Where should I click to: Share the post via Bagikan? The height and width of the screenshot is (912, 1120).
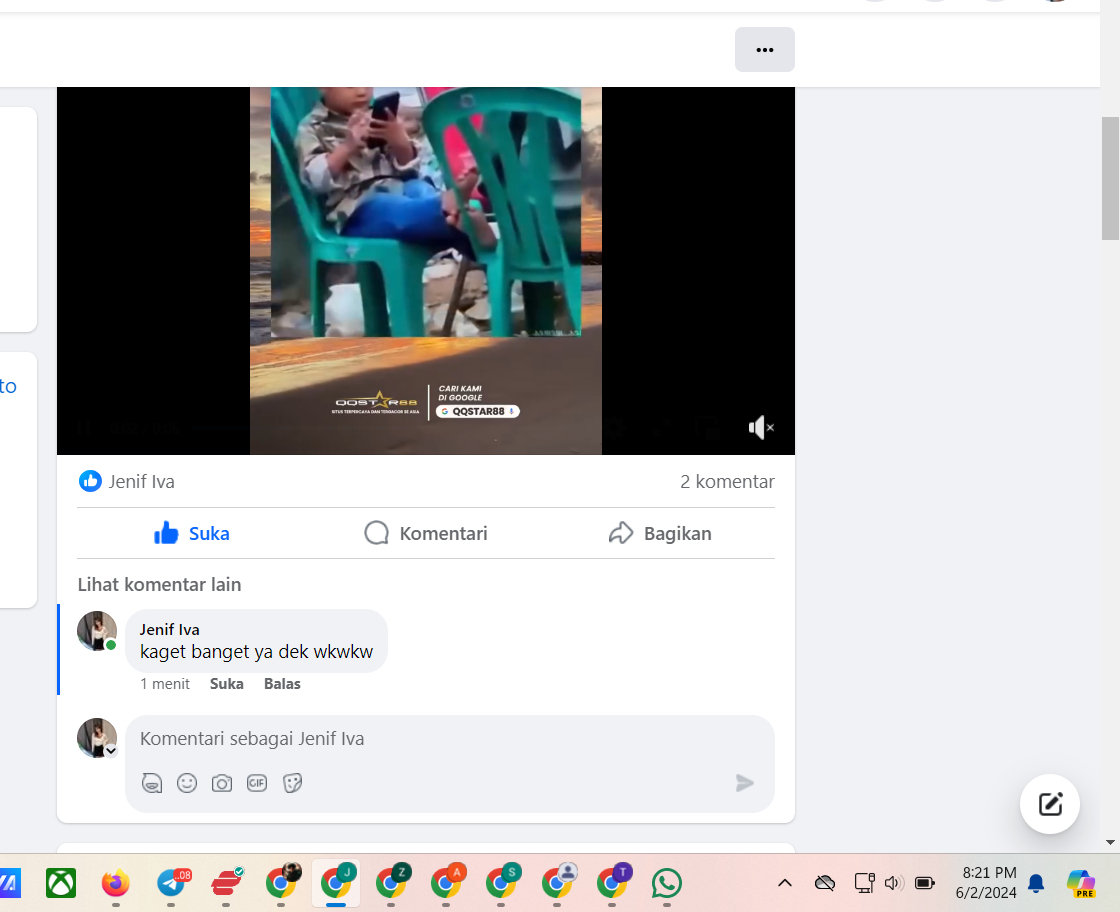[660, 533]
